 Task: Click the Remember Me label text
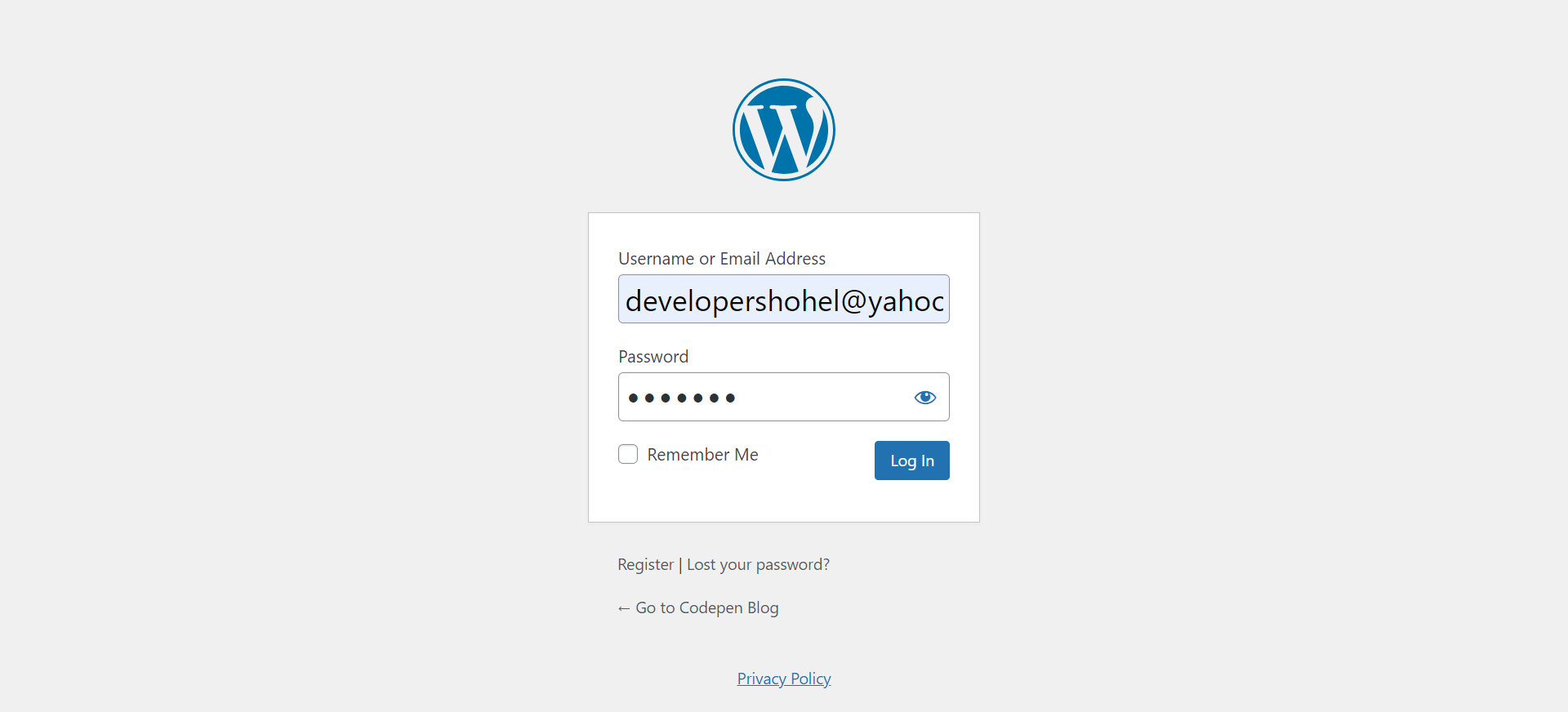pyautogui.click(x=702, y=455)
